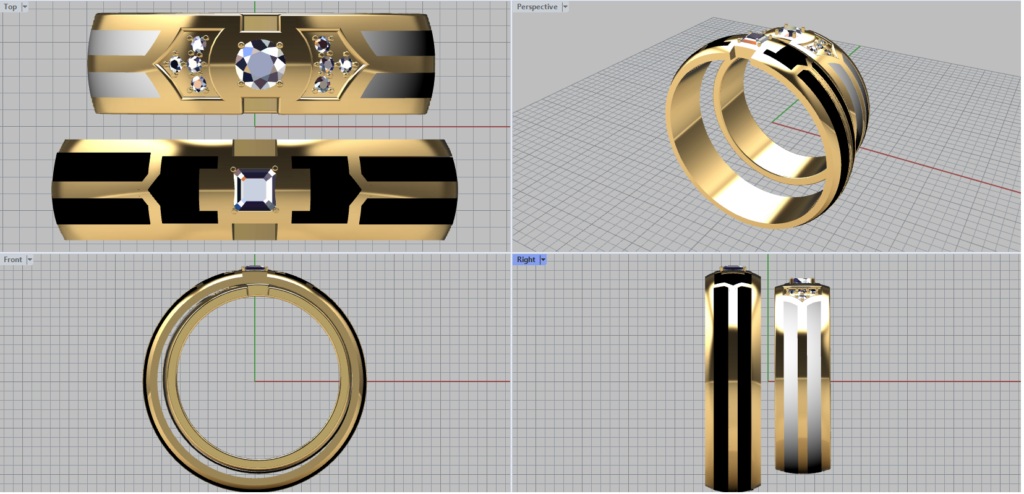Pick the gem atop the ring in Front view
This screenshot has width=1024, height=494.
(256, 268)
